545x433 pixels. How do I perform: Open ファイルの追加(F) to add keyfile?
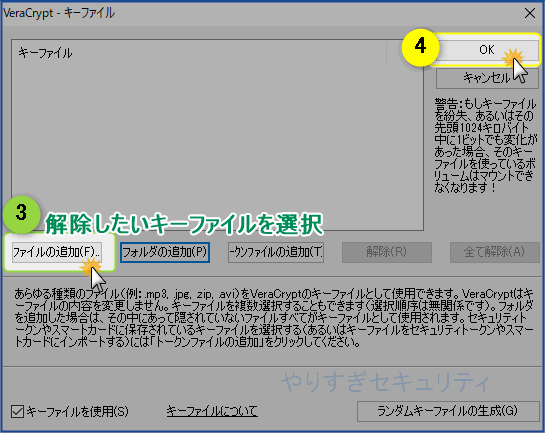[57, 252]
